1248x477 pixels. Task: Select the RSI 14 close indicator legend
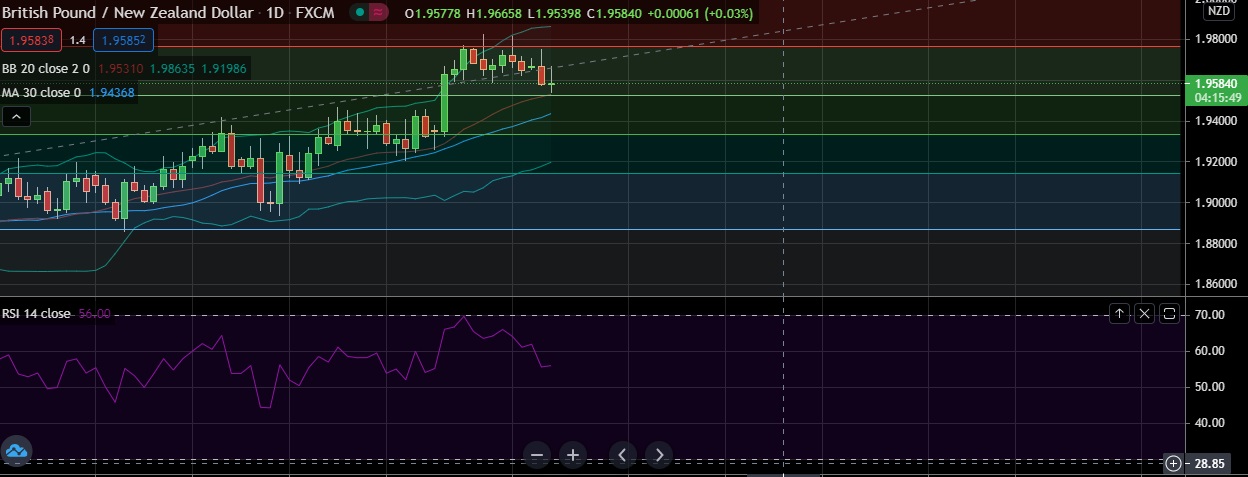36,314
